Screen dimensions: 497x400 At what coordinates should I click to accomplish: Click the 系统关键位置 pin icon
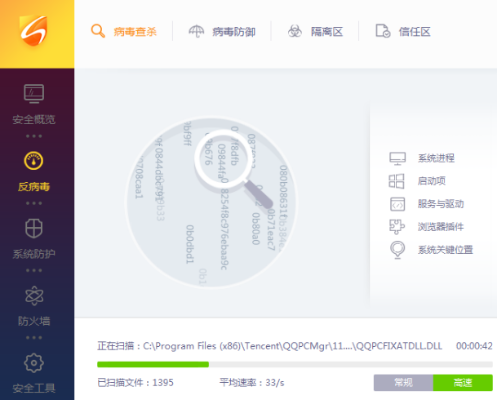tap(397, 250)
